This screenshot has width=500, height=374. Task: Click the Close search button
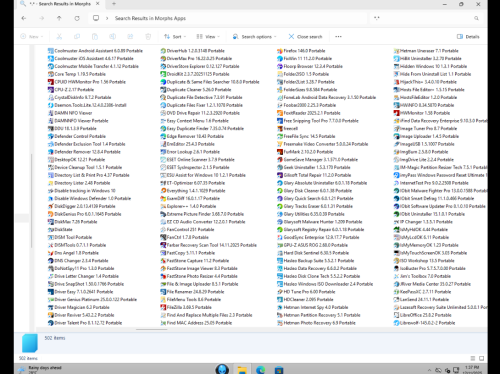click(305, 37)
